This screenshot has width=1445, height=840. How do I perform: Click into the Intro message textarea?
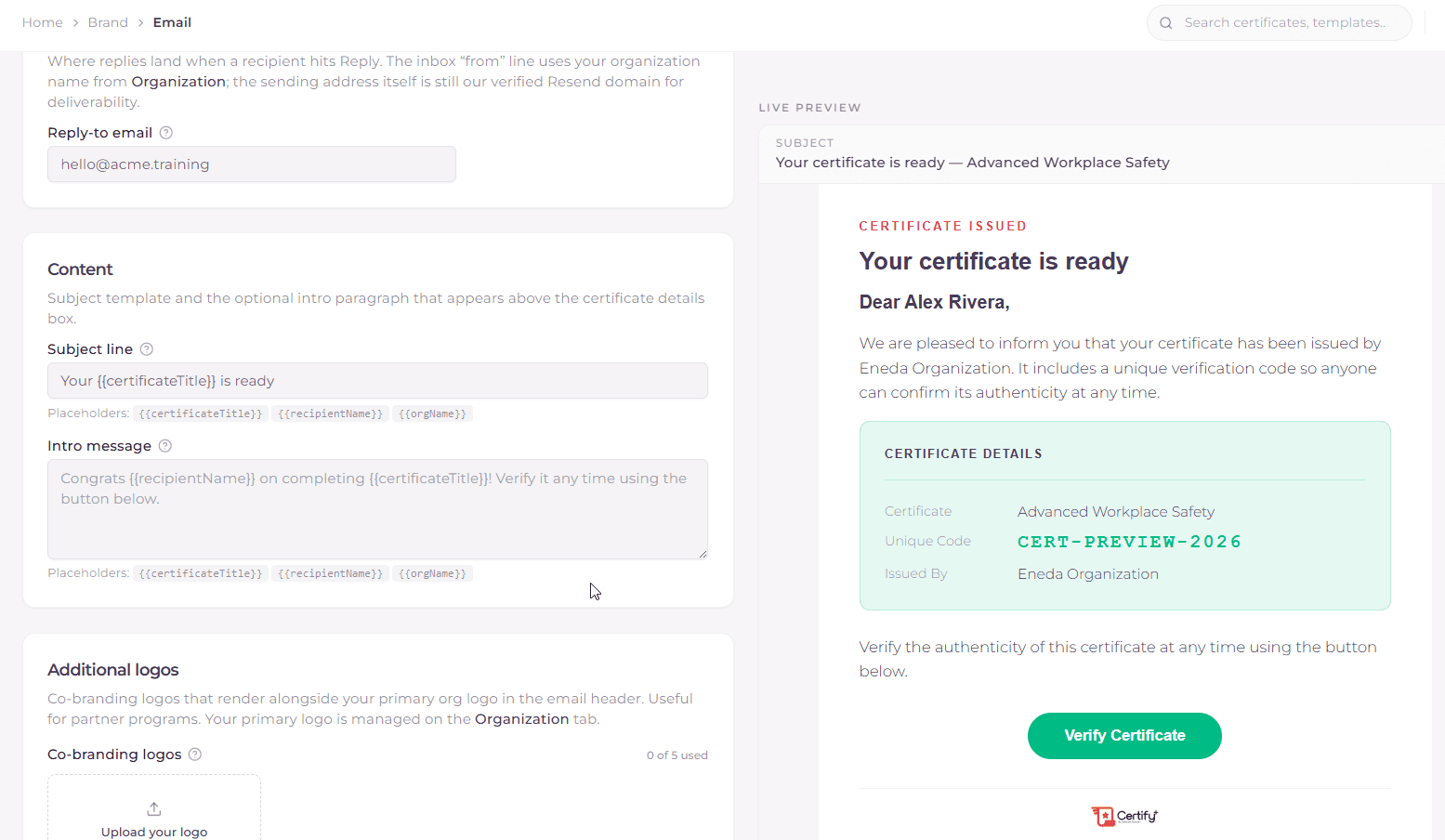(x=377, y=509)
